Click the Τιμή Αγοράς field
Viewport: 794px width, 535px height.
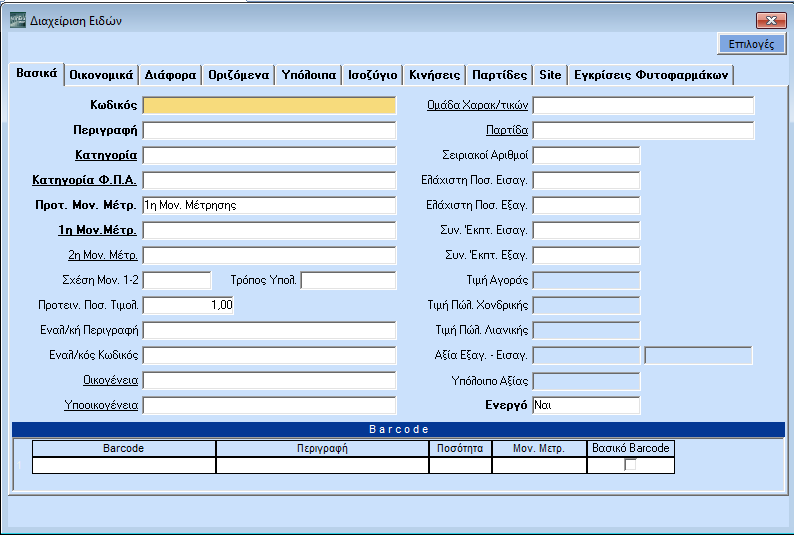pos(586,280)
